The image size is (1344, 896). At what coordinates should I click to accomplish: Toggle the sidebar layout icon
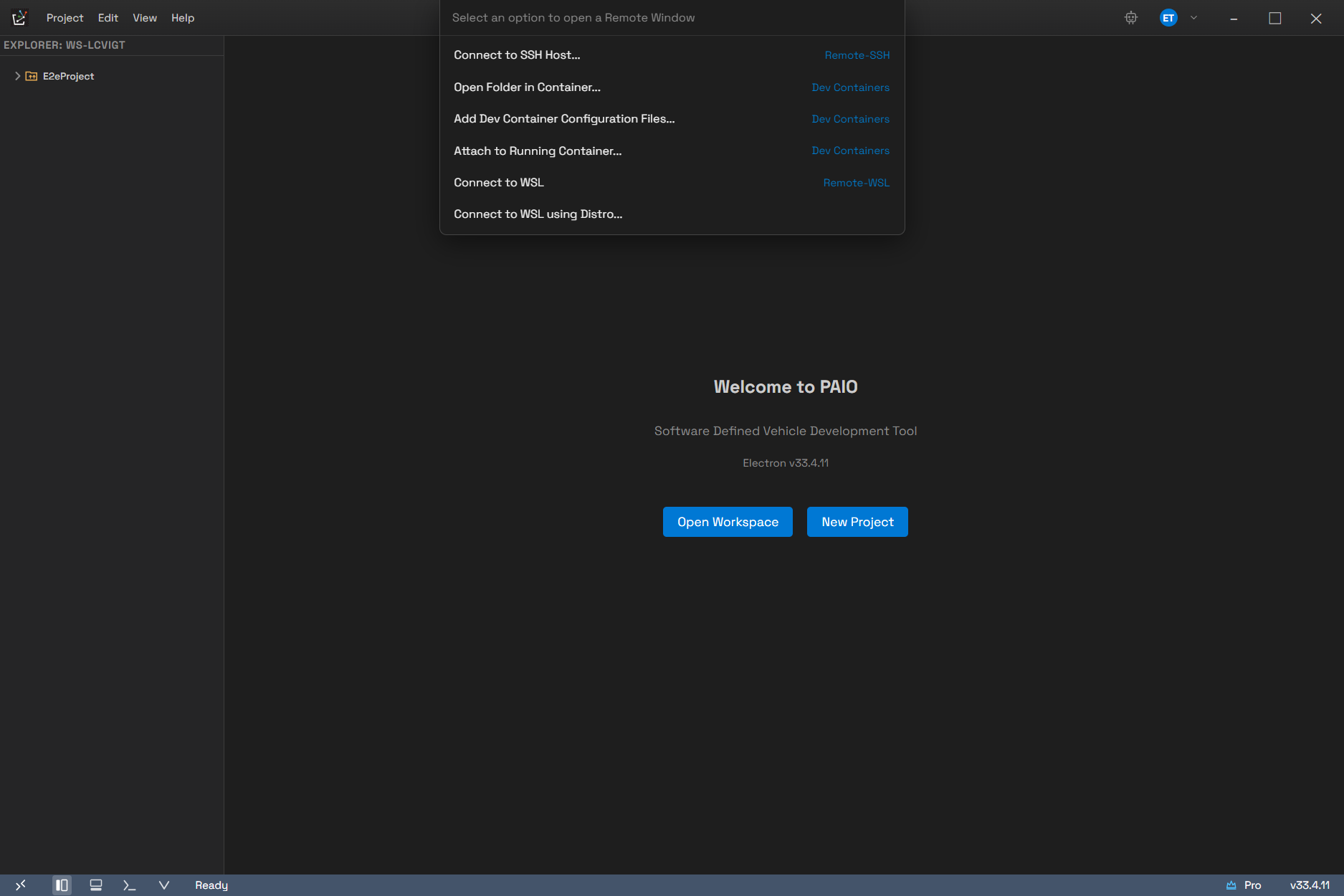click(x=62, y=885)
